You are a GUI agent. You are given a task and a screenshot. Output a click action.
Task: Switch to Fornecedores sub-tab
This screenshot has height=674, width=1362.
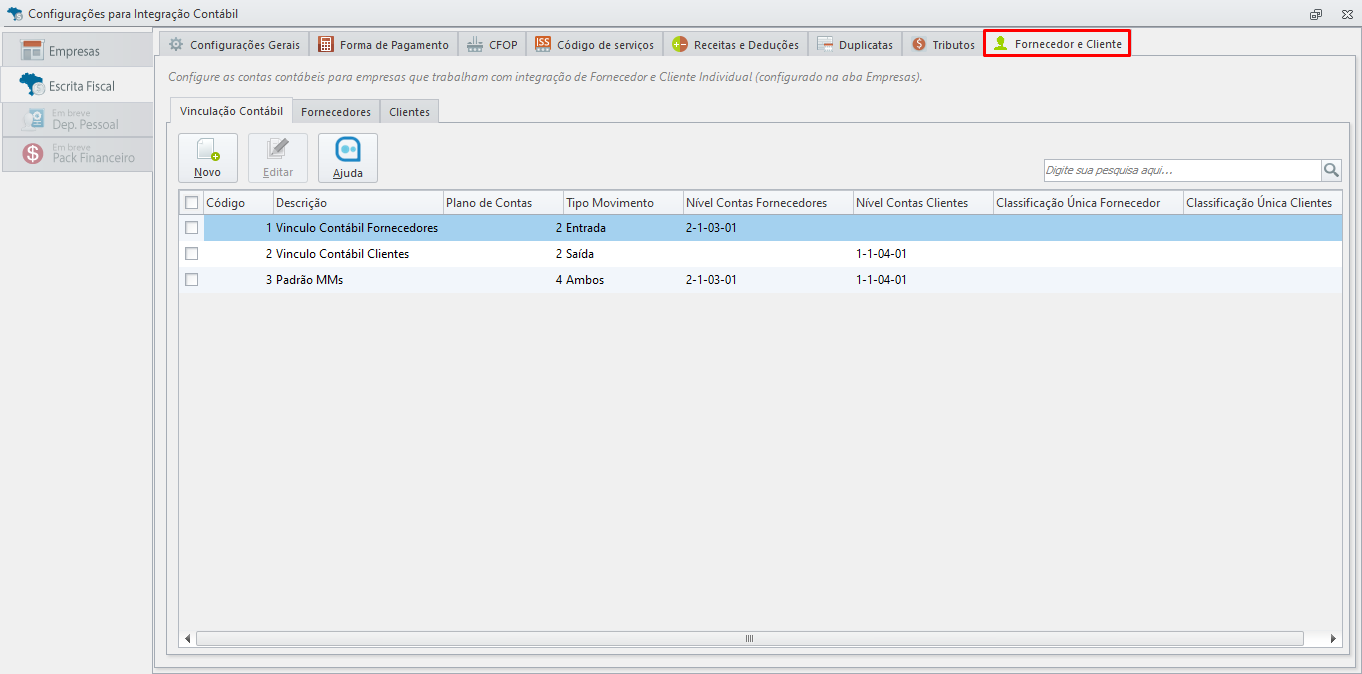point(336,112)
